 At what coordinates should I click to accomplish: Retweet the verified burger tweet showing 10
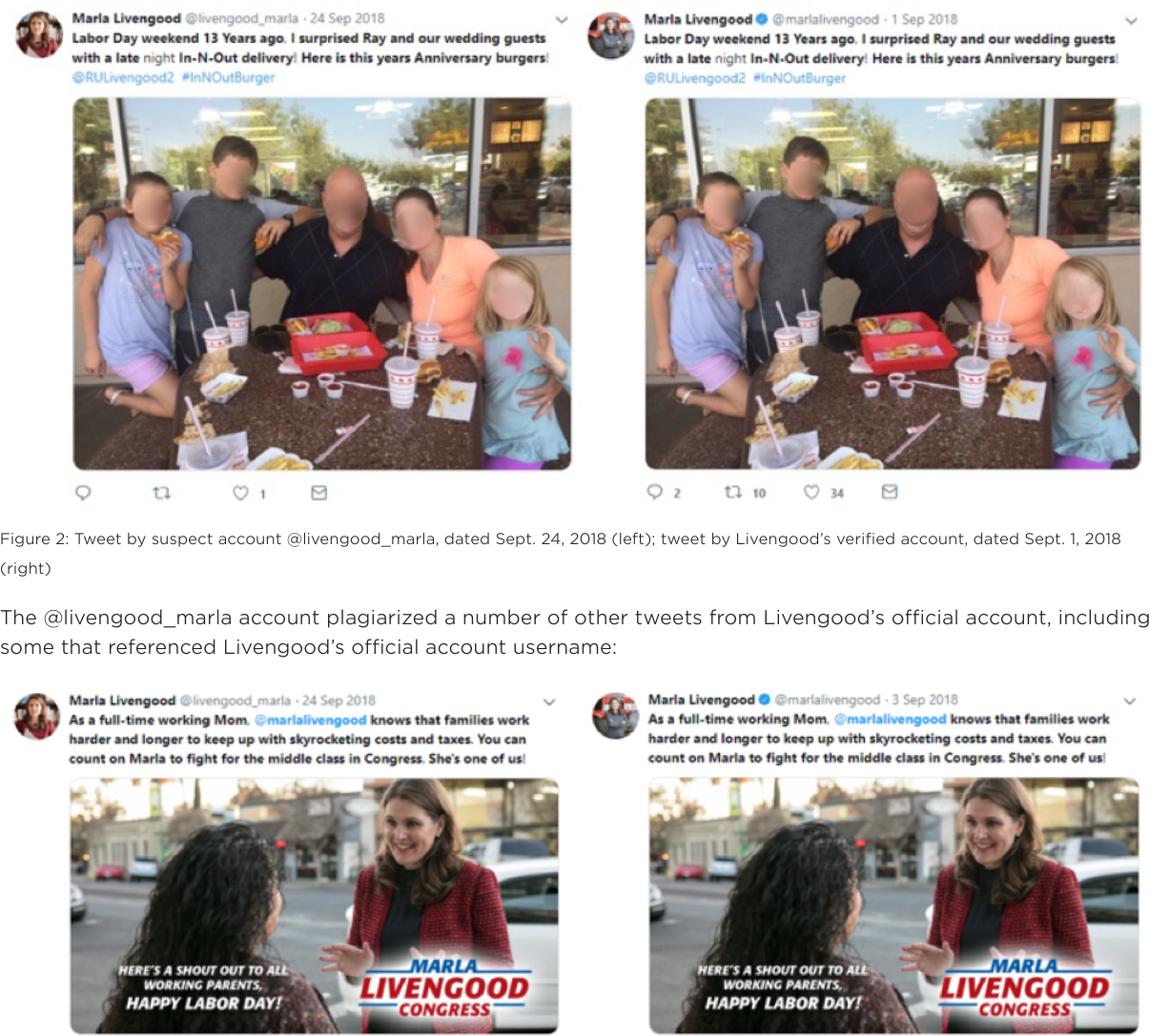point(732,492)
